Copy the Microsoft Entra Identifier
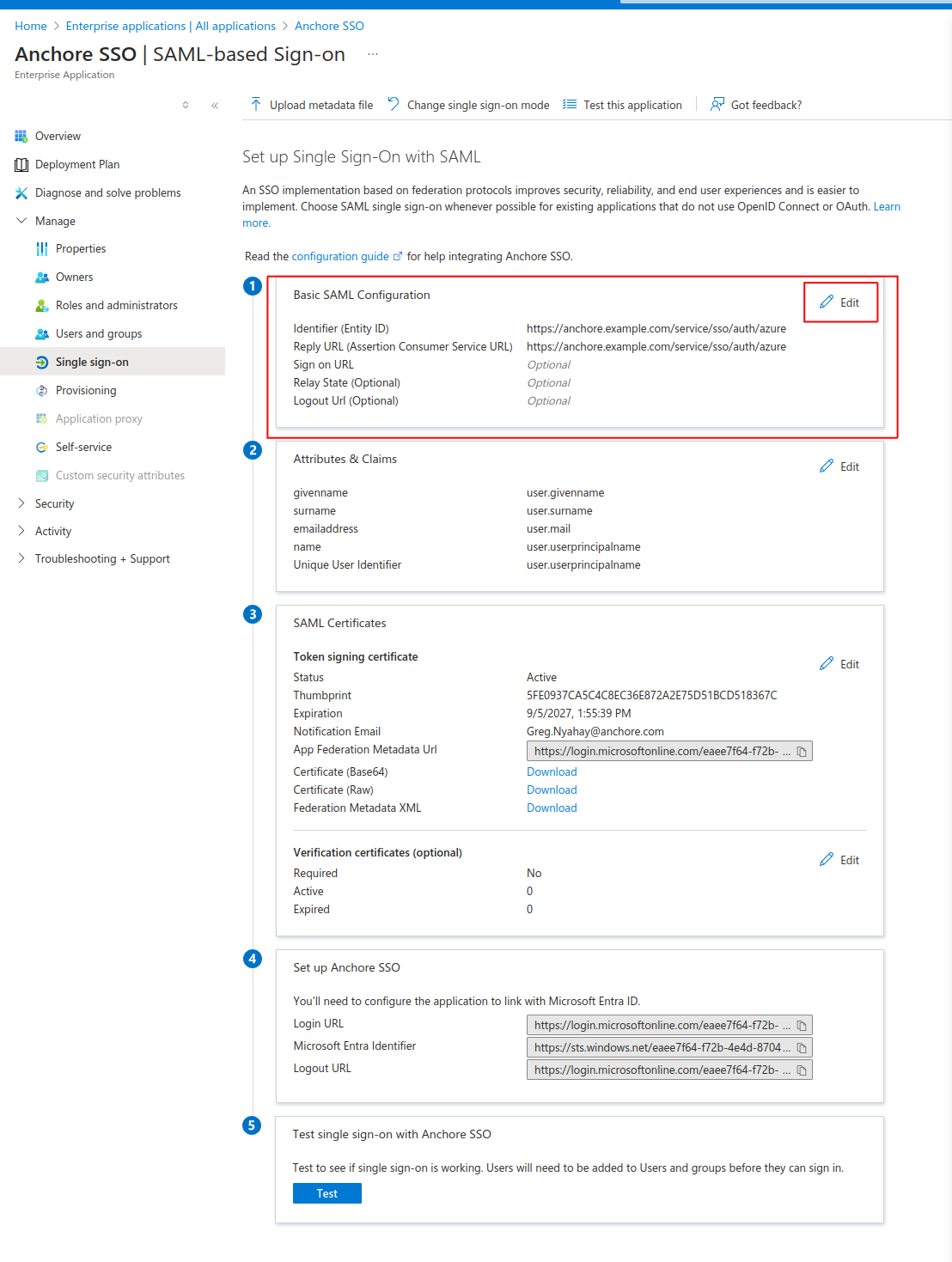The image size is (952, 1262). coord(802,1046)
